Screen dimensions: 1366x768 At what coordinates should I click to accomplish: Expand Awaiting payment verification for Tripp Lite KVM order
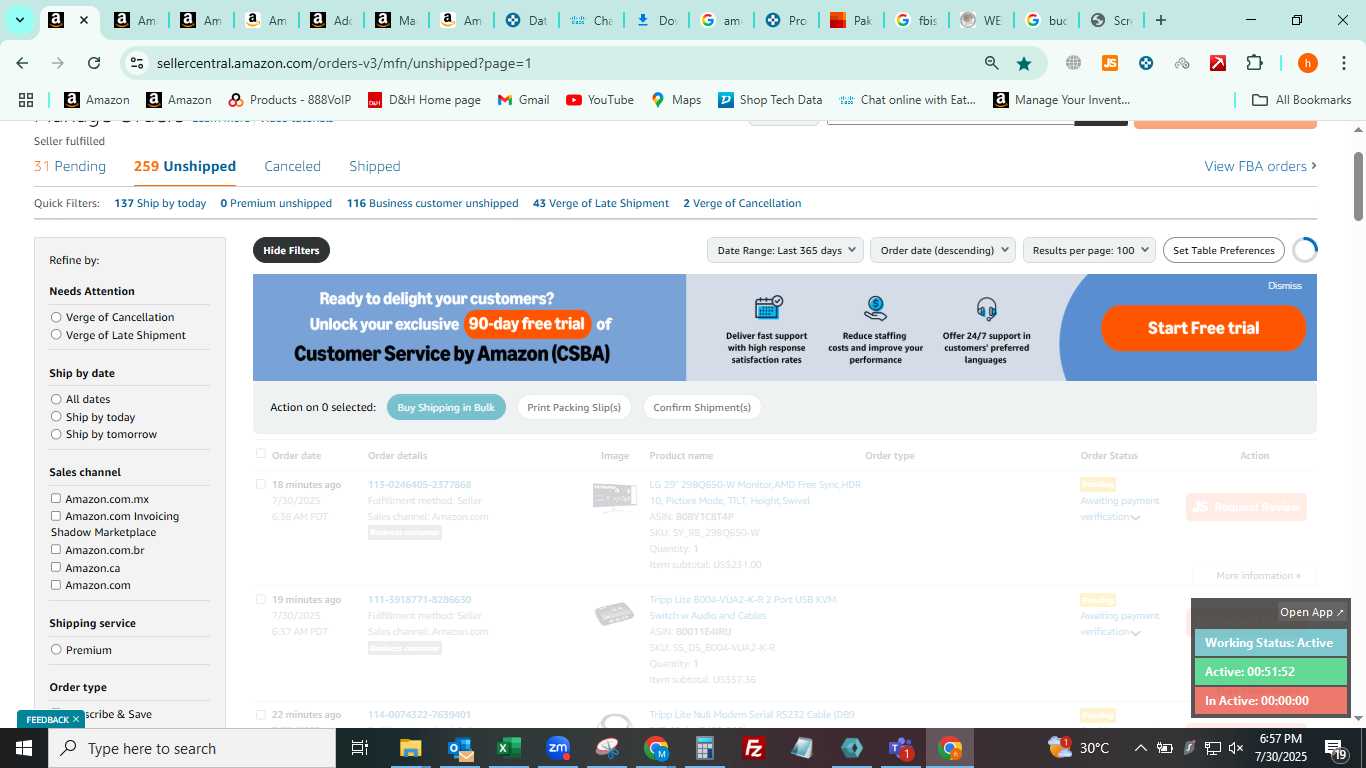pyautogui.click(x=1136, y=632)
